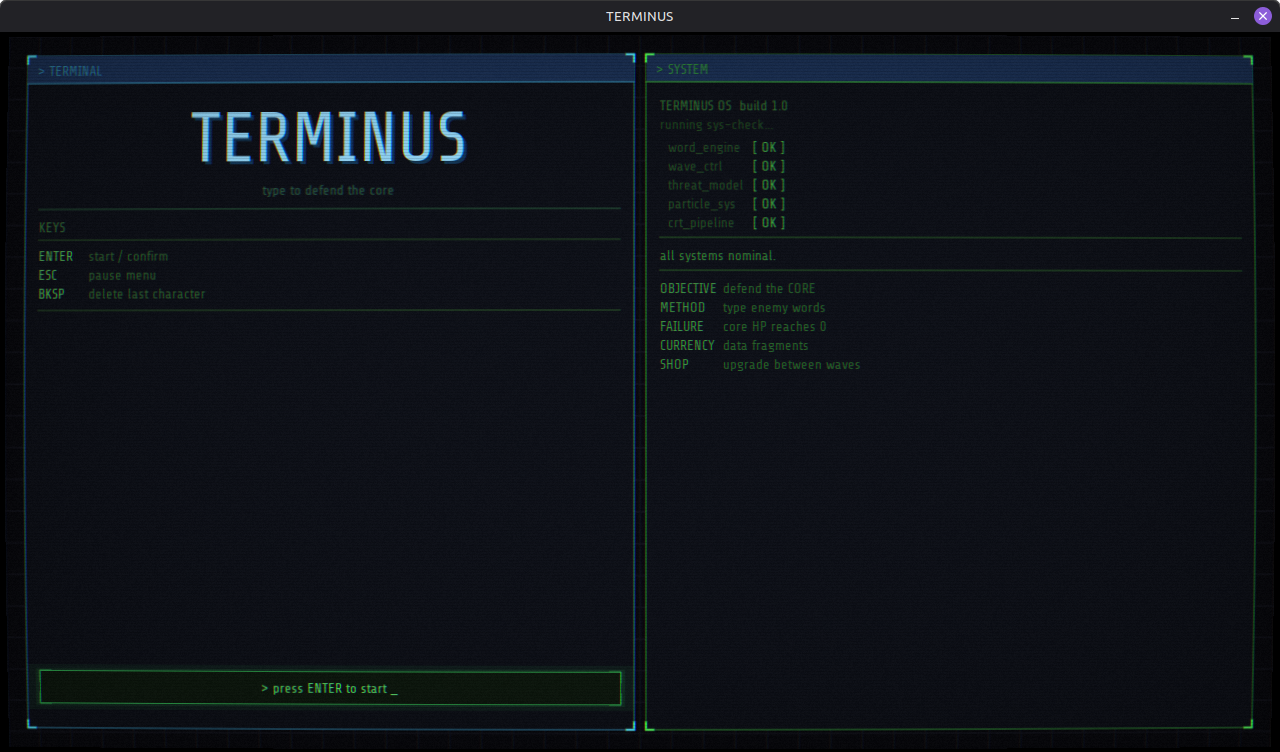This screenshot has height=752, width=1280.
Task: Click 'type enemy words' text
Action: [774, 308]
